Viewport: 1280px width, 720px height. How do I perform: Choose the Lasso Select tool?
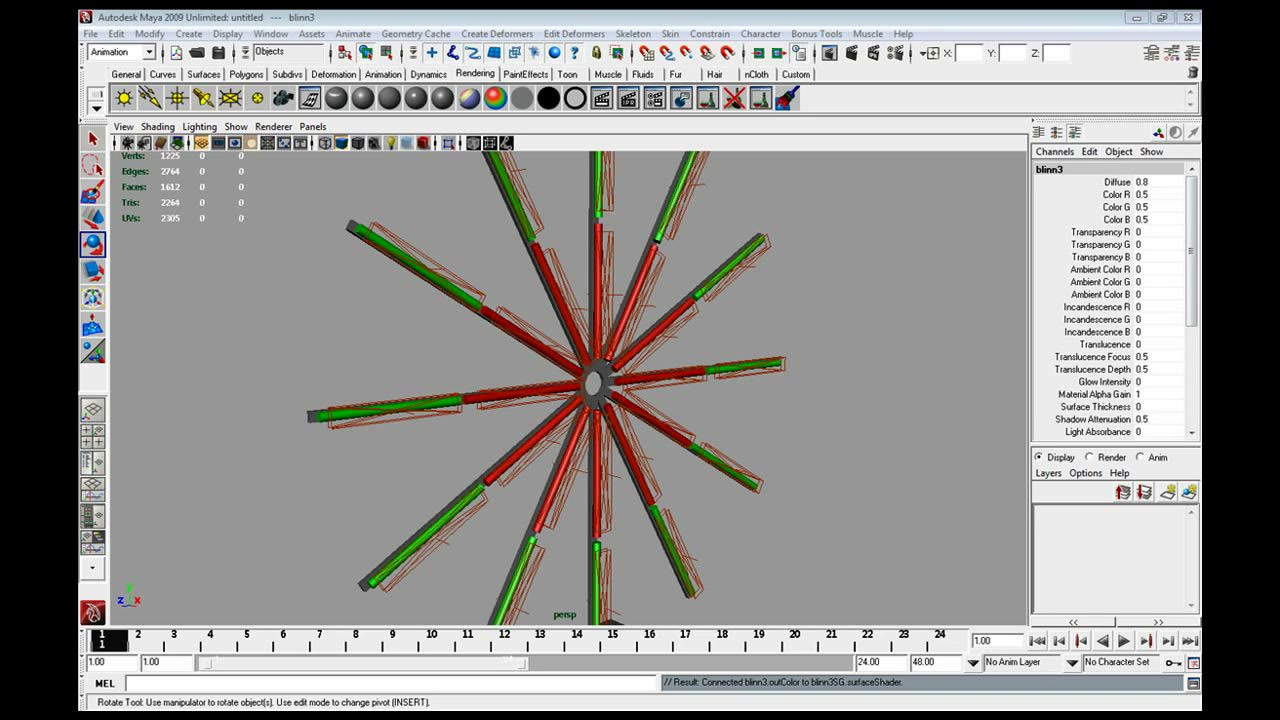point(93,165)
